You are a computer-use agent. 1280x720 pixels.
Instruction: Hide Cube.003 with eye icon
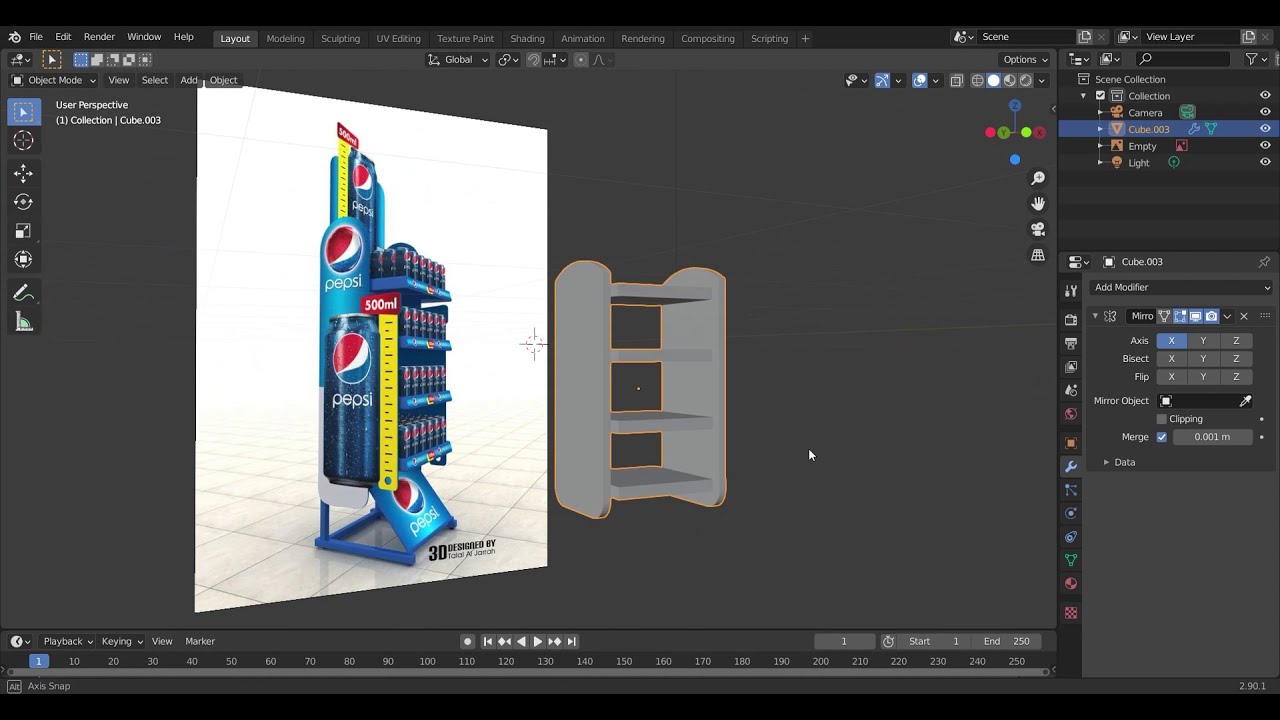tap(1265, 129)
